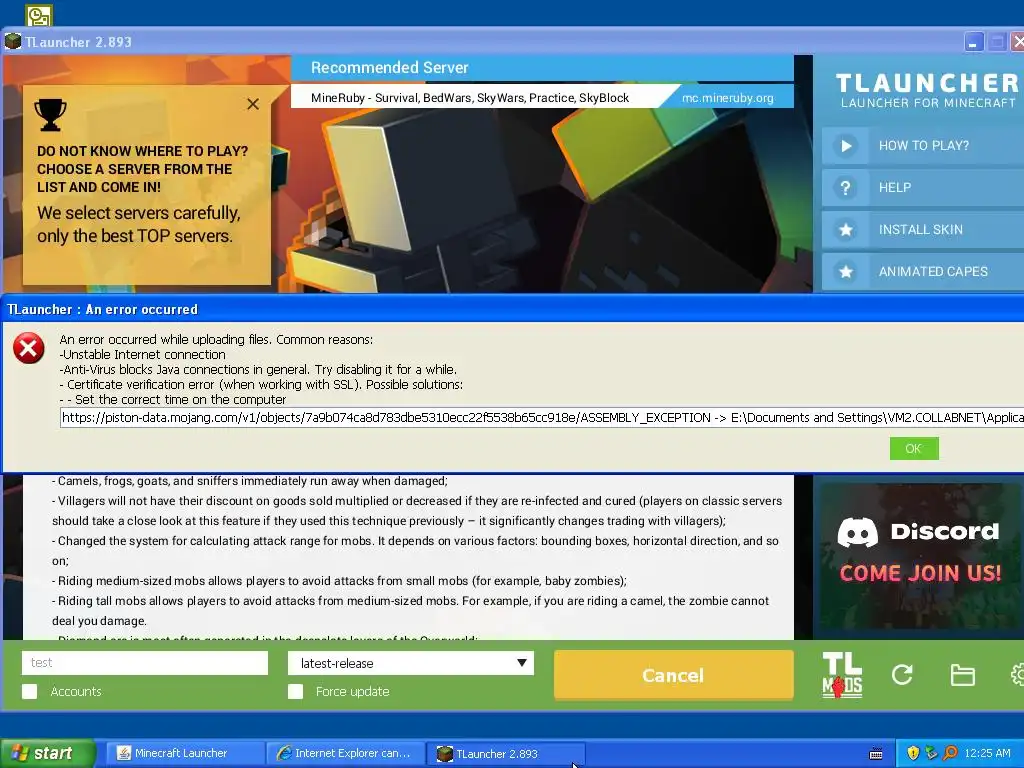Enable the Force update checkbox
Screen dimensions: 1024x768
[x=295, y=692]
